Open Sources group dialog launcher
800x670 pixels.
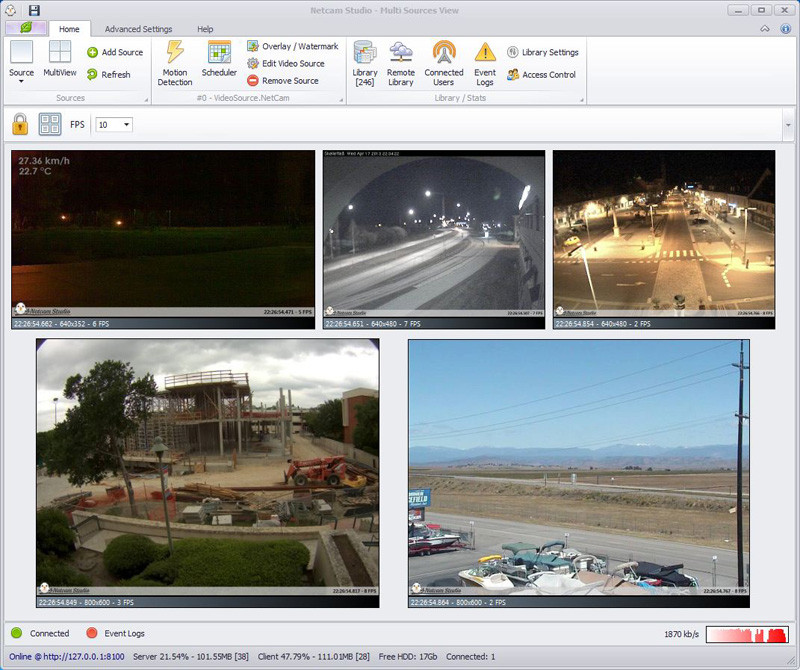tap(146, 100)
